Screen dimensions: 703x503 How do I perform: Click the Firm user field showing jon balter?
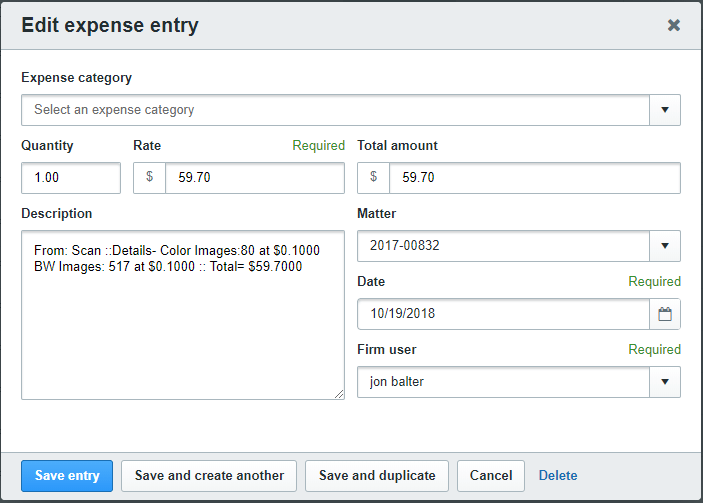point(503,382)
